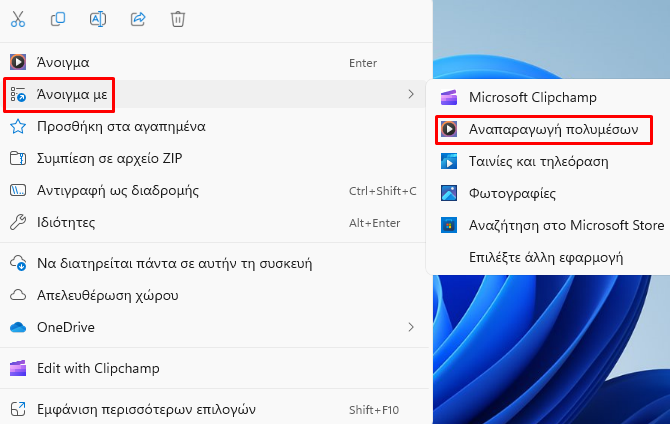The width and height of the screenshot is (670, 424).
Task: Choose Προσθήκη στα αγαπημένα
Action: click(215, 127)
